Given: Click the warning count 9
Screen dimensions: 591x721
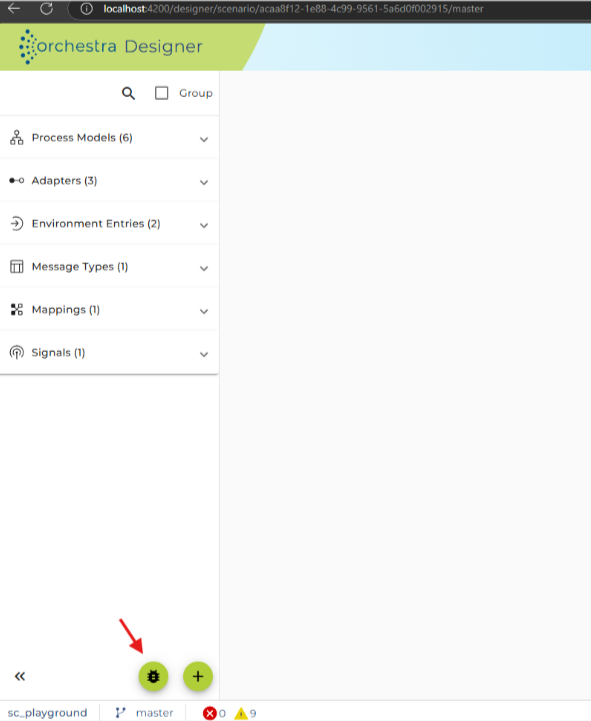Looking at the screenshot, I should point(253,713).
